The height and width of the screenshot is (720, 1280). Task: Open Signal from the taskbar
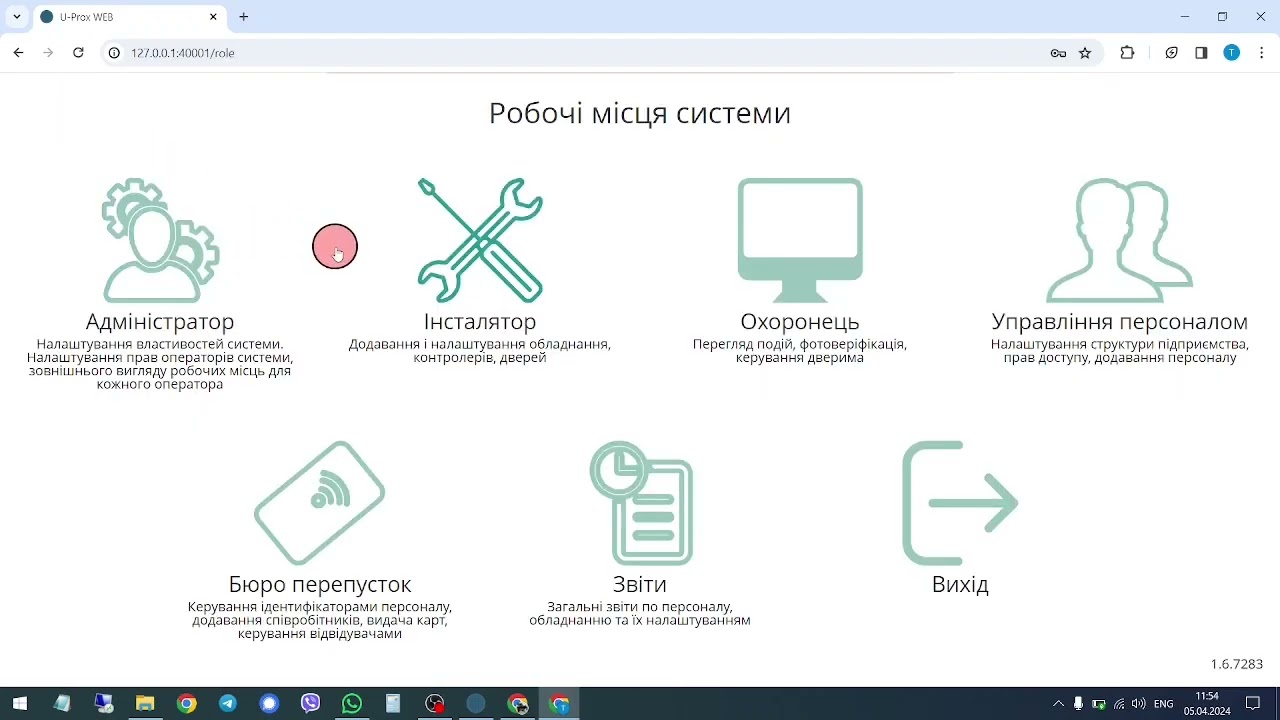click(269, 704)
